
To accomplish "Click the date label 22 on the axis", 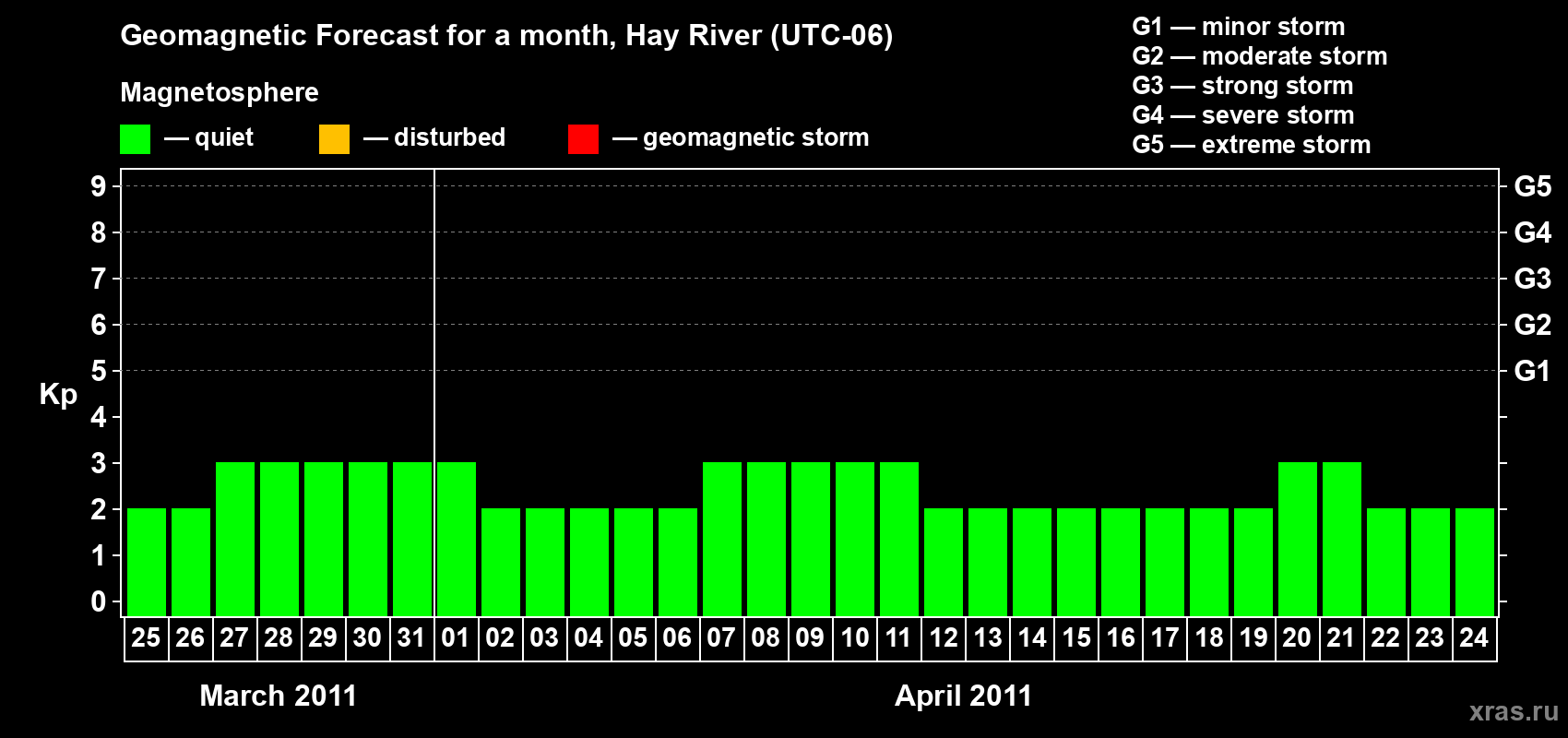I will (1385, 637).
